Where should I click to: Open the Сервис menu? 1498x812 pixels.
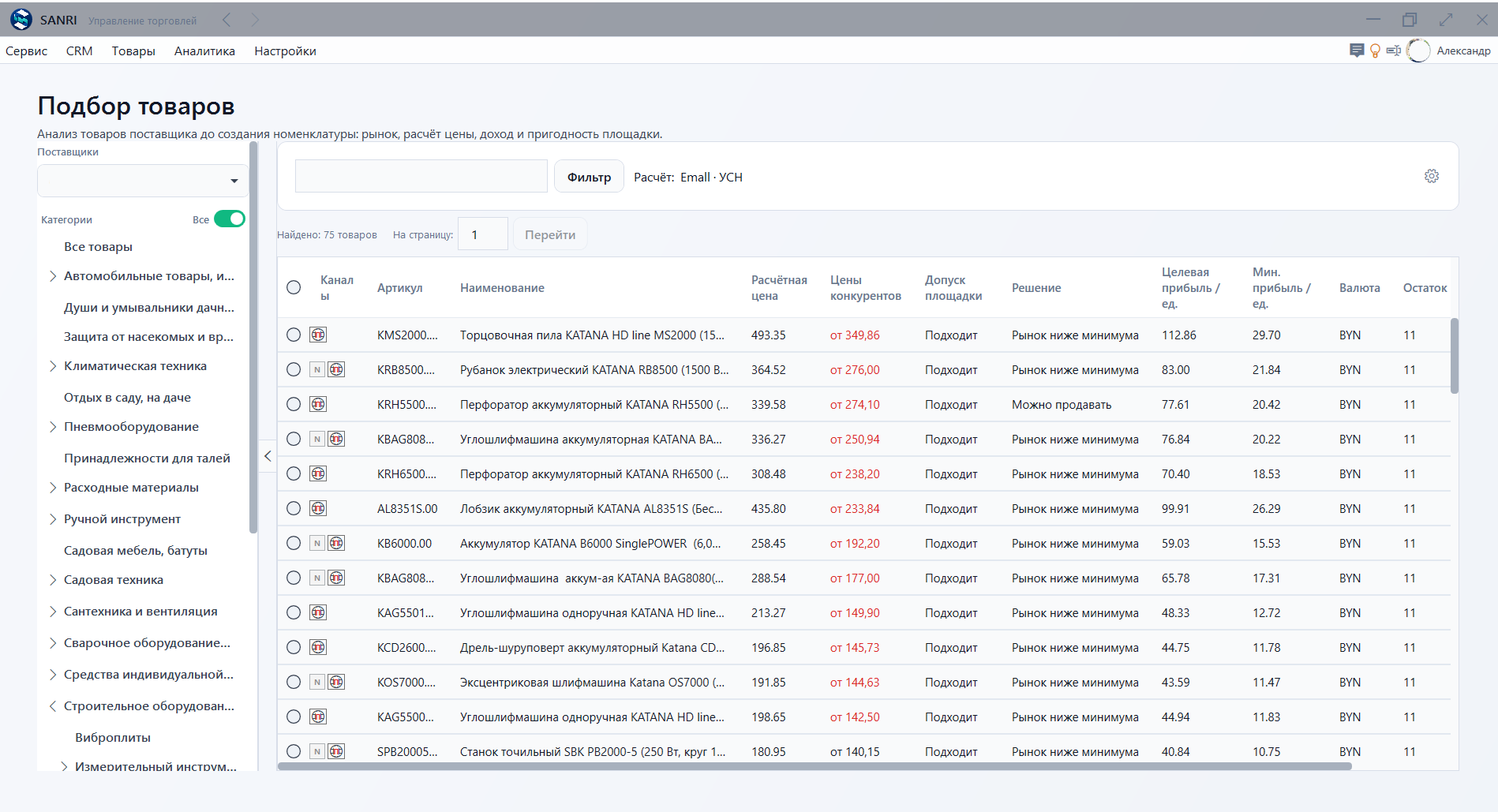click(x=26, y=51)
